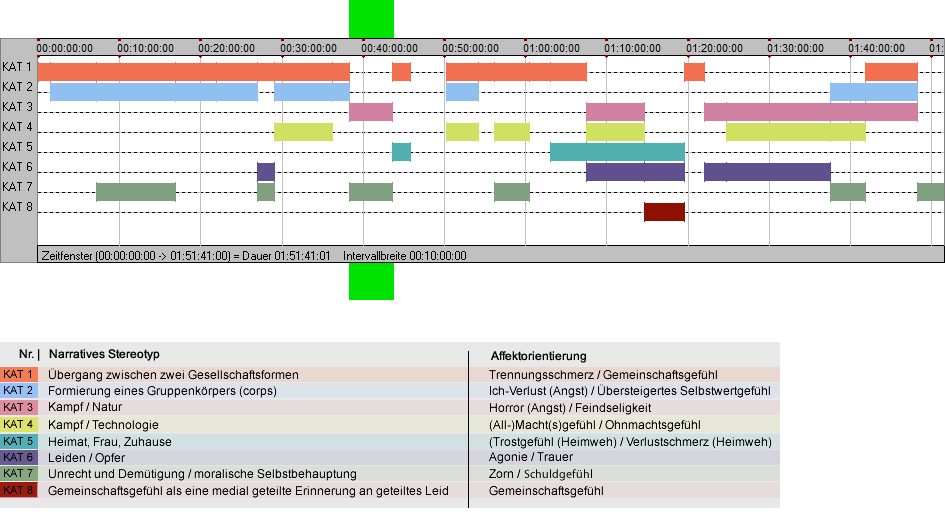The image size is (945, 530).
Task: Click the longest yellow KAT 4 segment after 01:20:00:00
Action: point(796,131)
